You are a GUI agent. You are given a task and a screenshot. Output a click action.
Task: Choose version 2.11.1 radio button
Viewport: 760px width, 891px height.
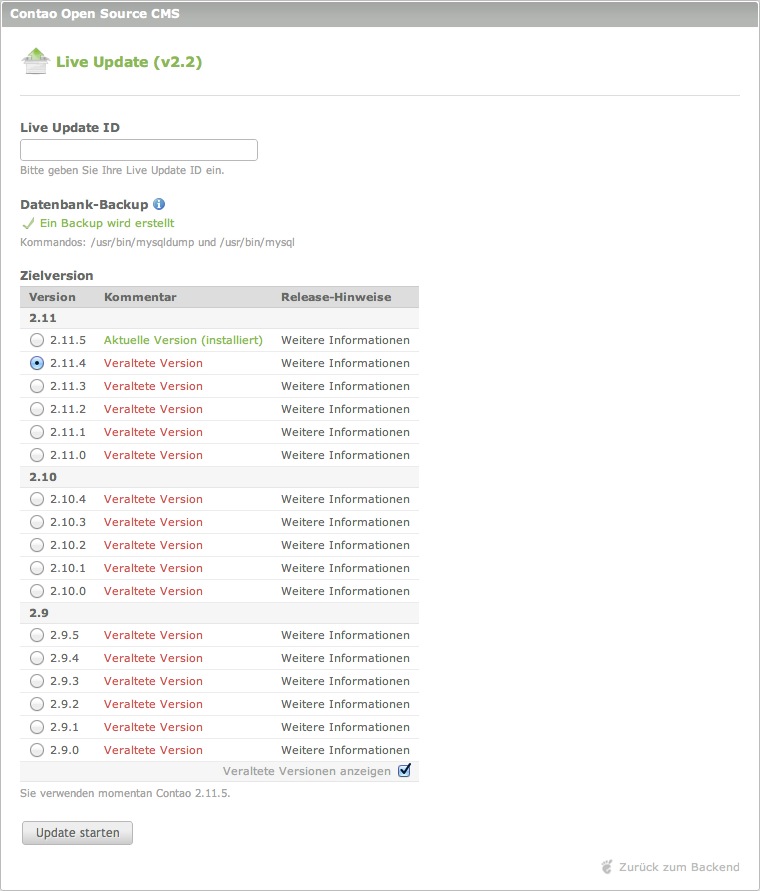point(37,432)
